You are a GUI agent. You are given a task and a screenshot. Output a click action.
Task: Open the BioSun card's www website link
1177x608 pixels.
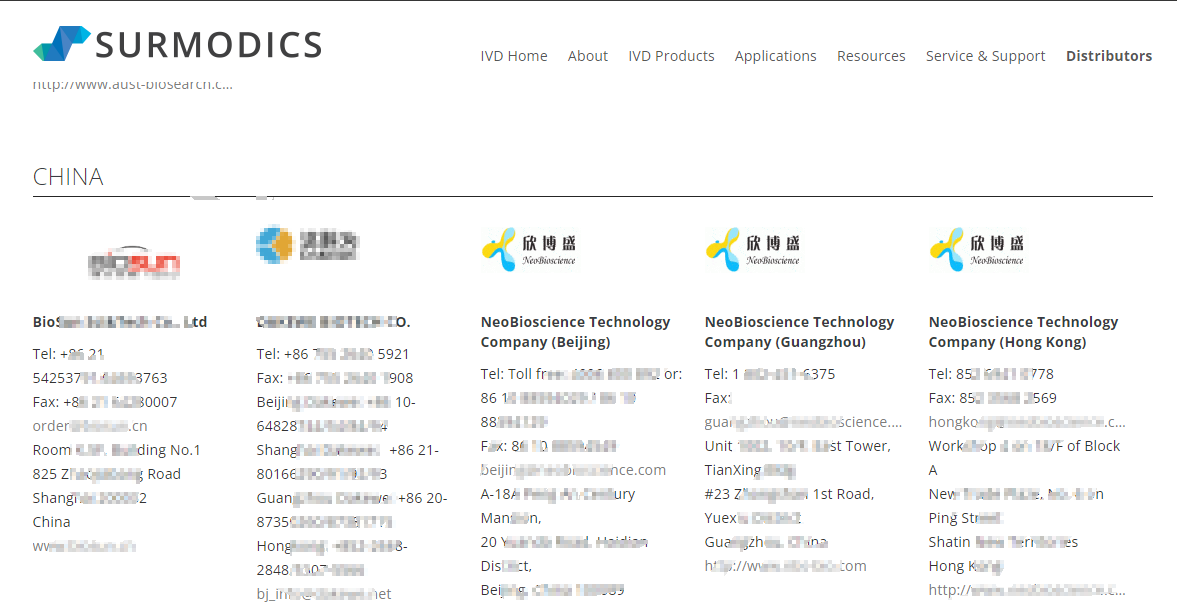(84, 546)
